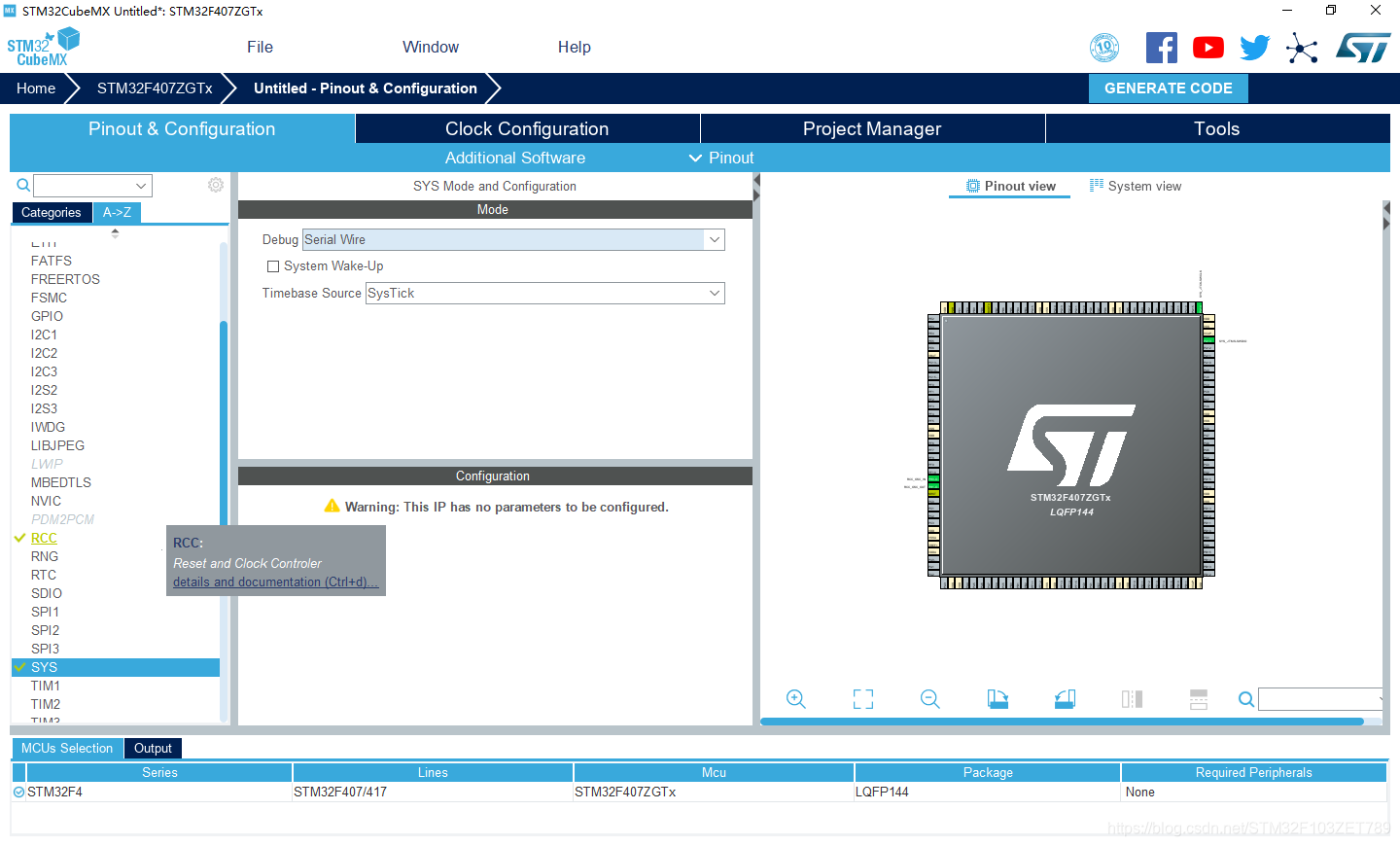
Task: Select the Pinout & Configuration tab
Action: coord(182,128)
